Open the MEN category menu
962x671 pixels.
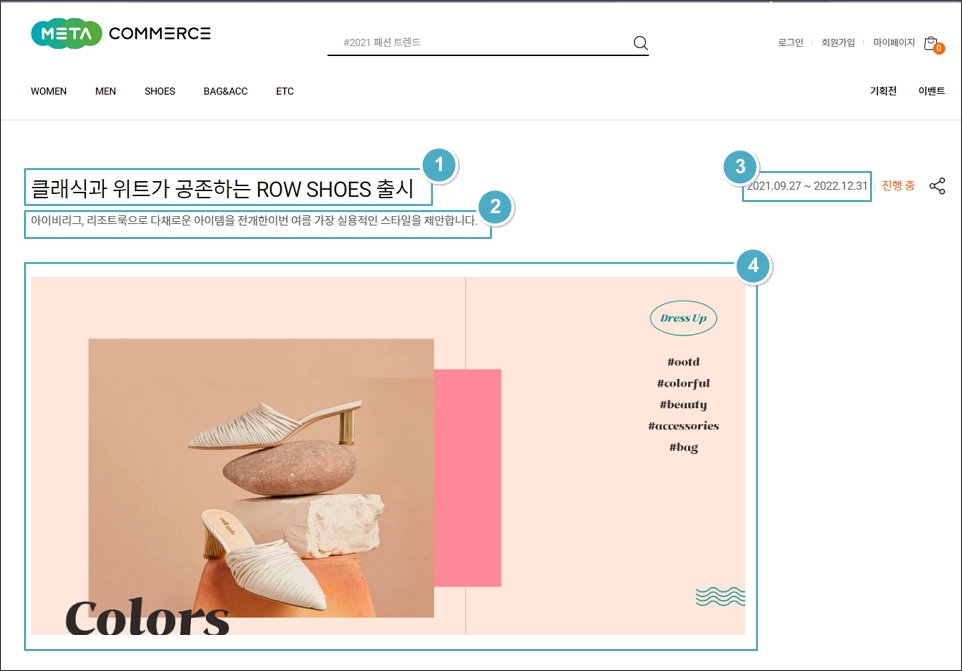pos(105,91)
